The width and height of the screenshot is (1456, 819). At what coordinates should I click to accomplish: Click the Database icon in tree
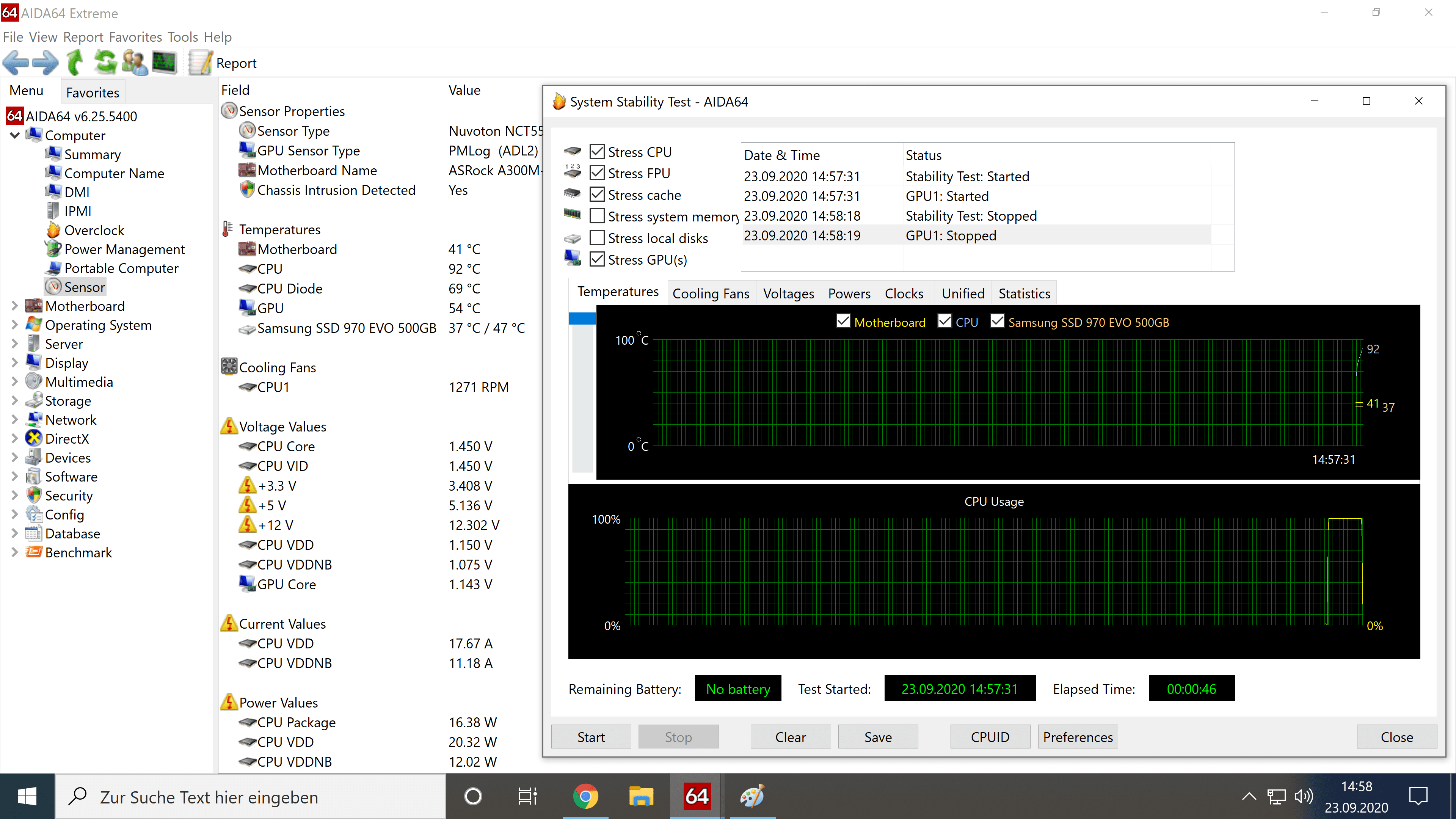pos(34,533)
